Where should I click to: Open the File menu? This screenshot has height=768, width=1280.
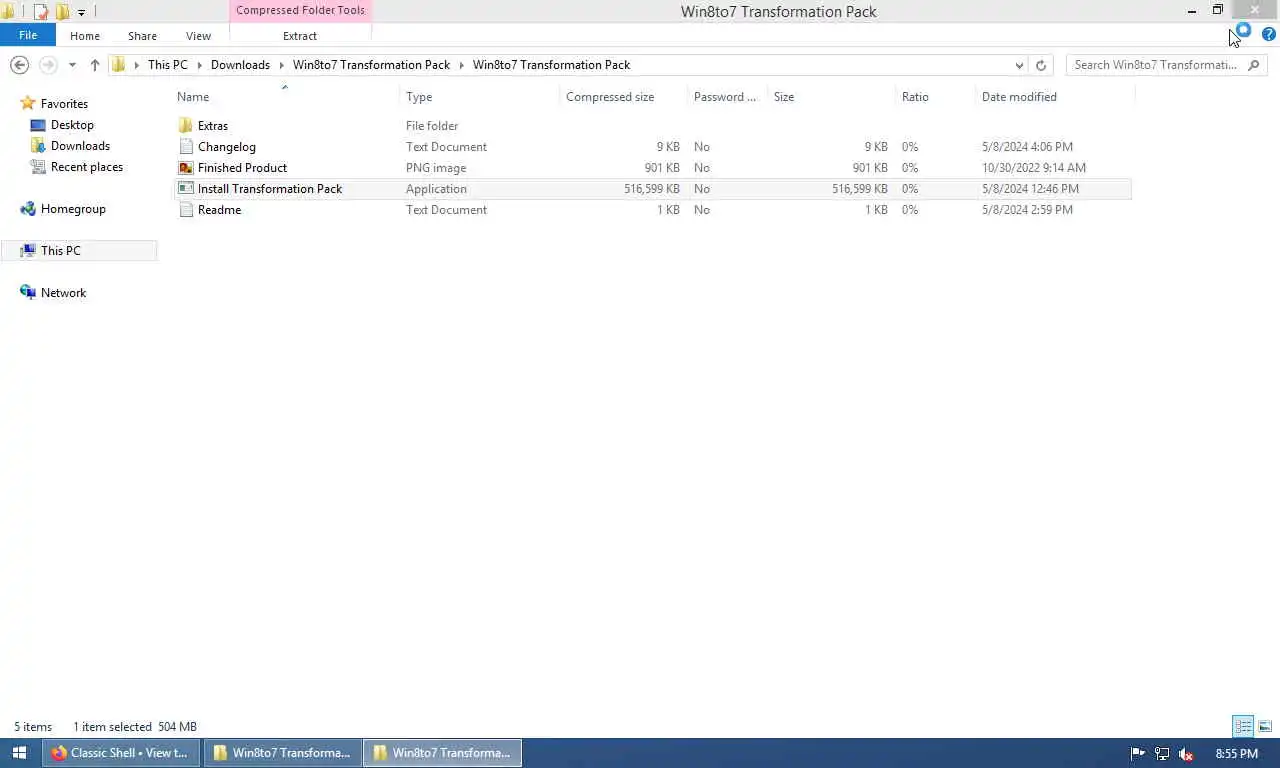tap(28, 35)
